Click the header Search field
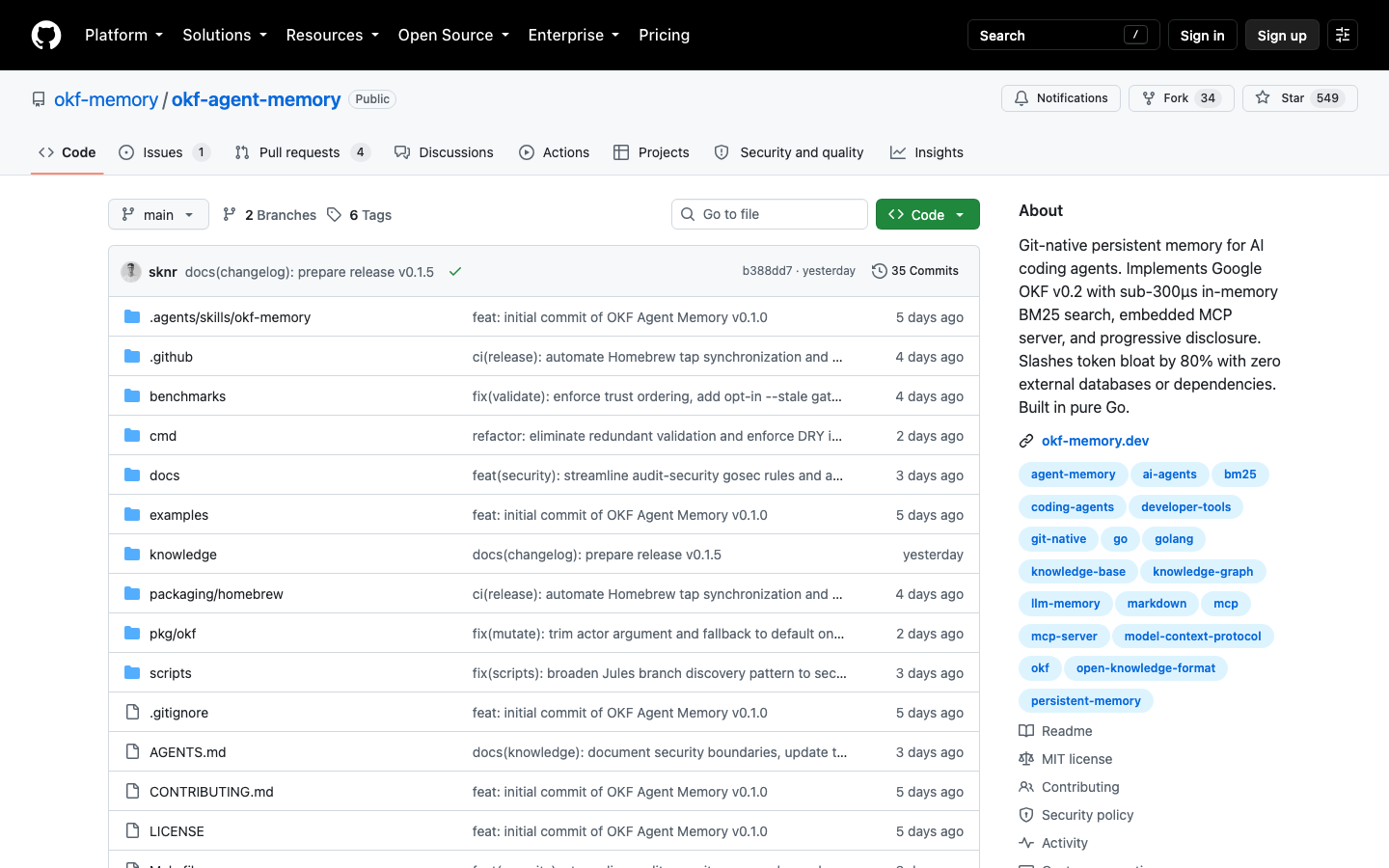 (x=1063, y=35)
